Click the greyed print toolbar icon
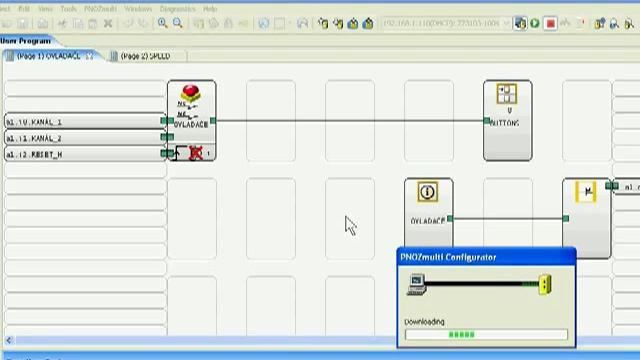The image size is (640, 360). coord(42,24)
